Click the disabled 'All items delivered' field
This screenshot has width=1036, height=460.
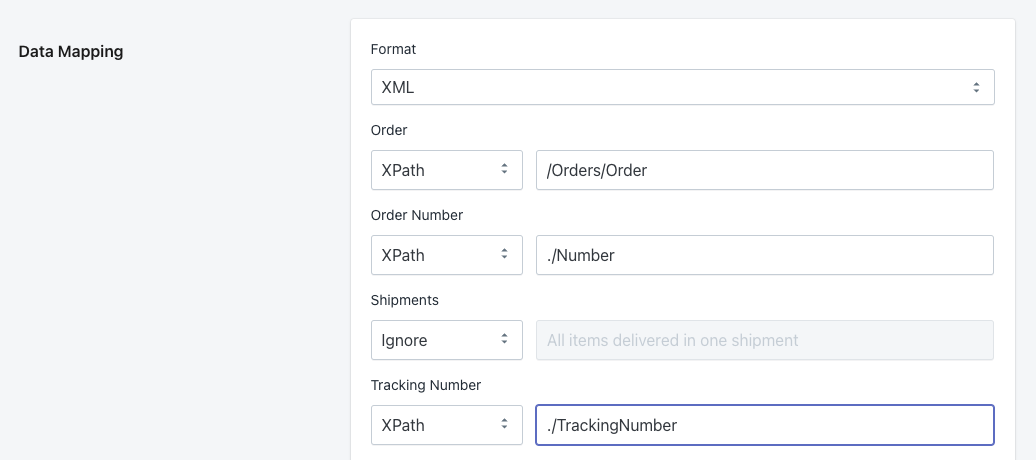point(764,340)
